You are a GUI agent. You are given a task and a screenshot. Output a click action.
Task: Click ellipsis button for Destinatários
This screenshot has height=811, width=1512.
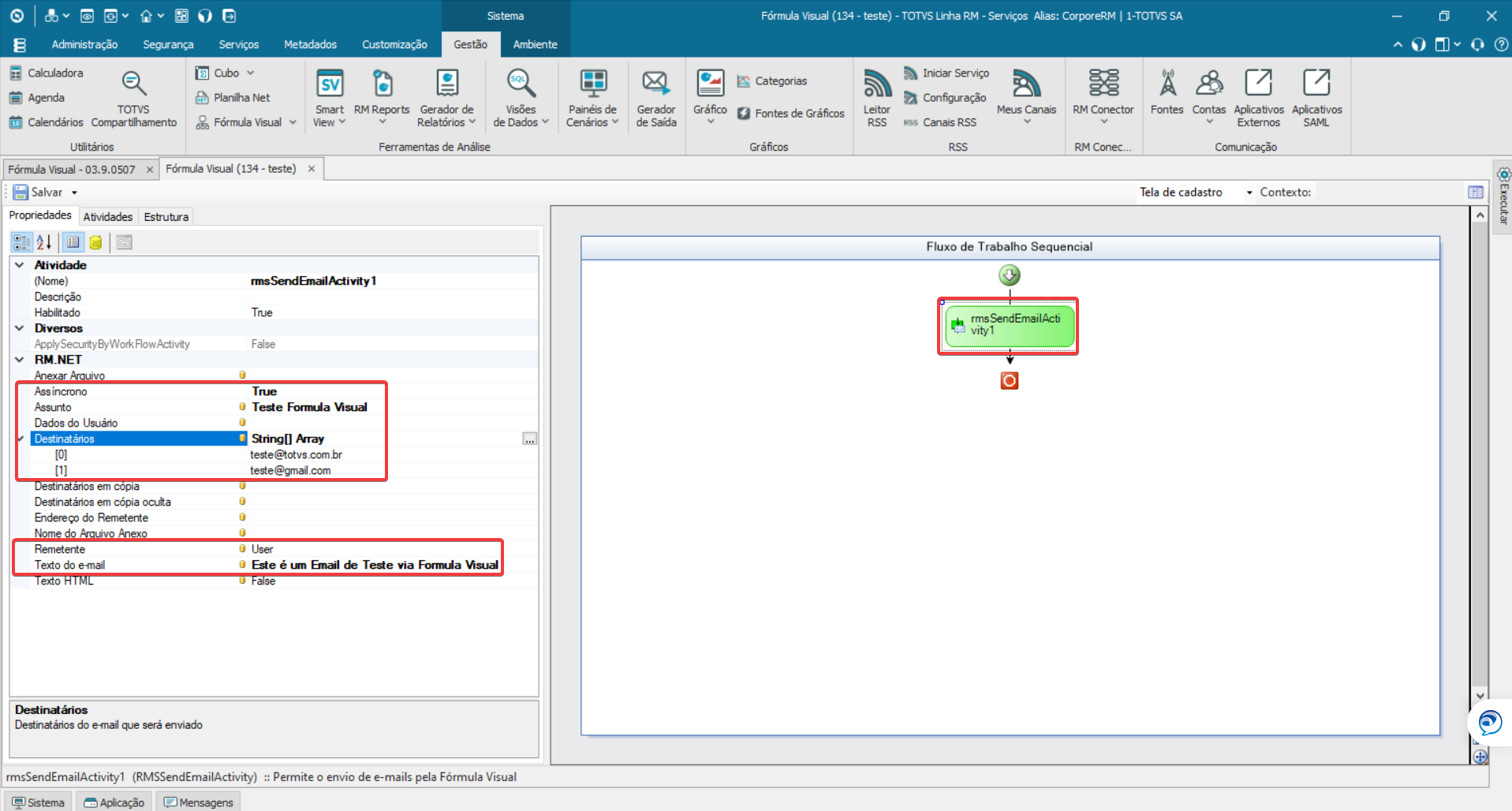click(x=530, y=439)
